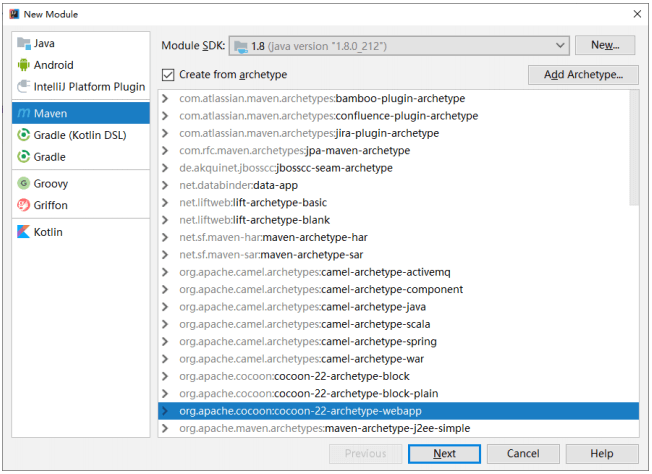Expand the lift-archetype-basic node
This screenshot has height=474, width=652.
click(x=165, y=202)
